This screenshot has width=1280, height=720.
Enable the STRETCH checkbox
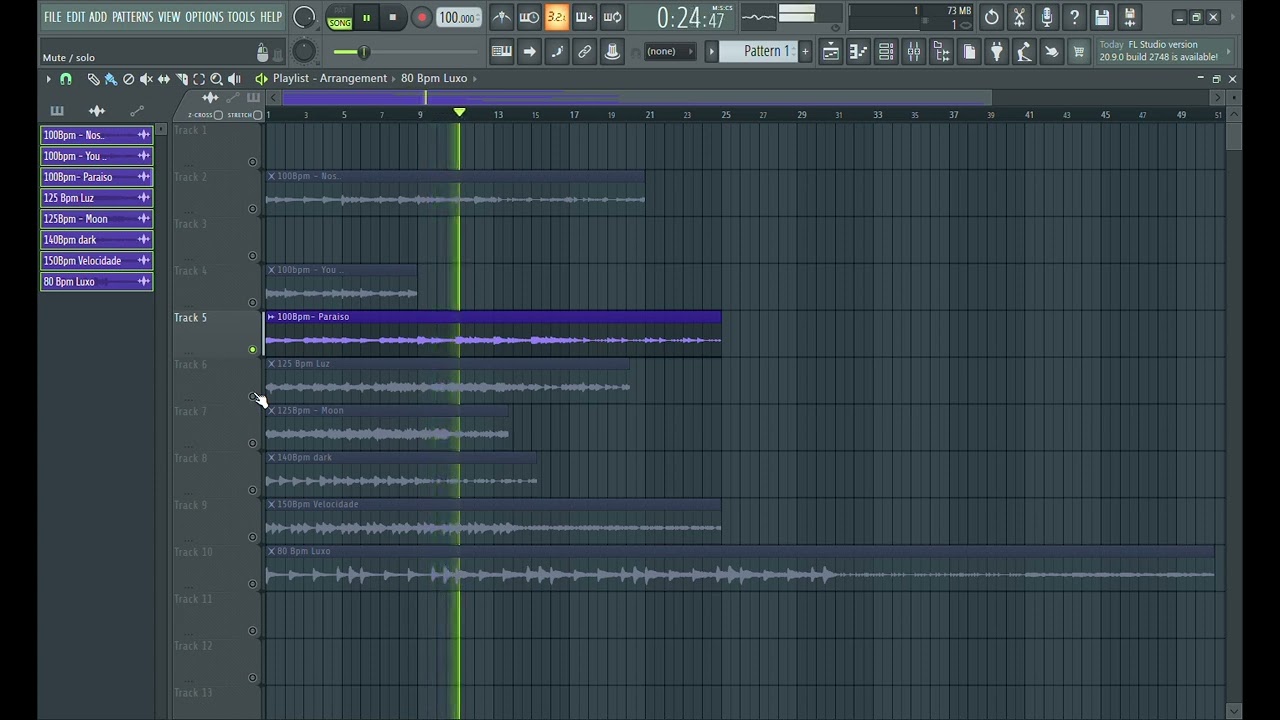tap(257, 115)
